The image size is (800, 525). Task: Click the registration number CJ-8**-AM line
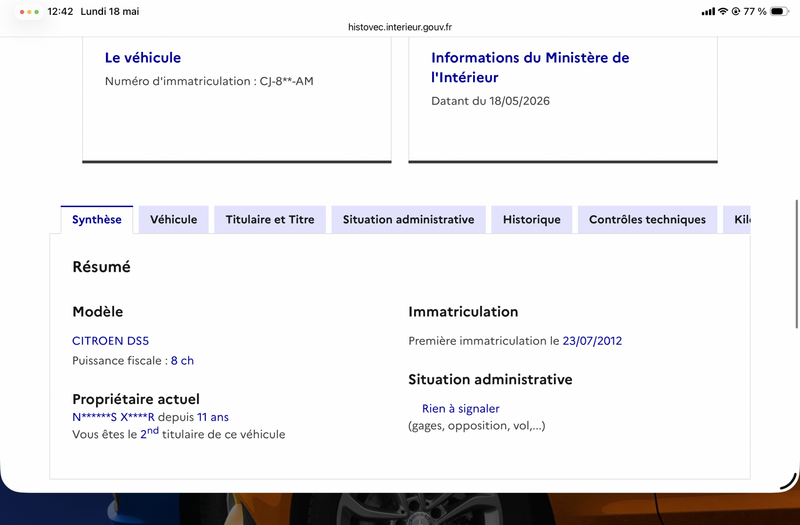(209, 81)
